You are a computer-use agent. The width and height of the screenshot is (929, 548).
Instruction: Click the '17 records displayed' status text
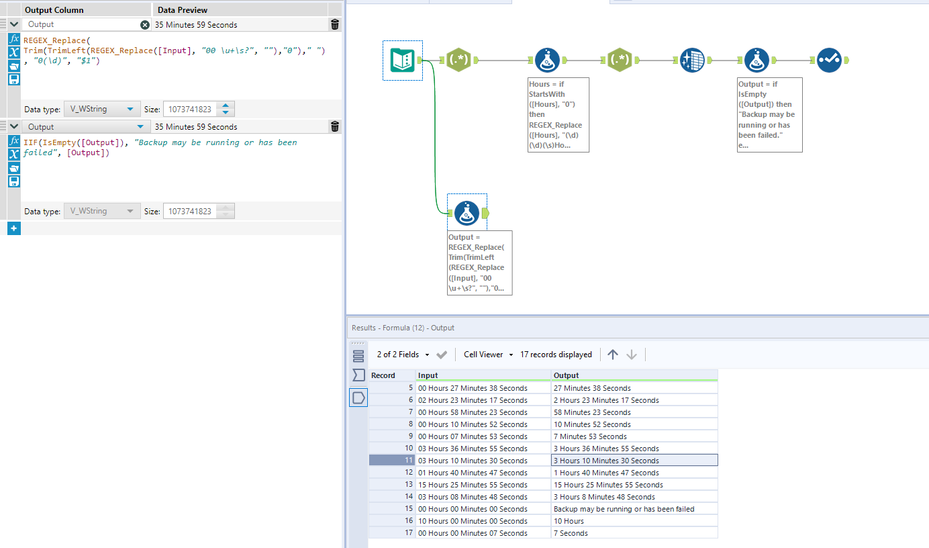coord(556,354)
